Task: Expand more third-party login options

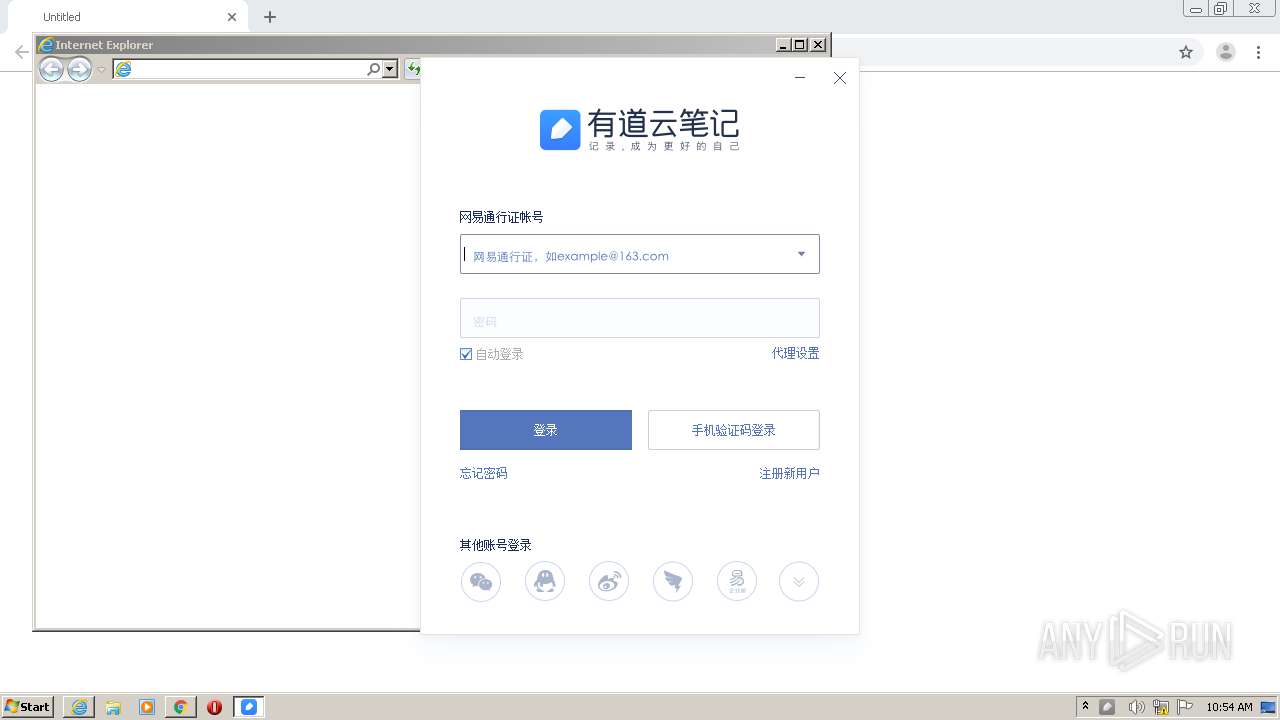Action: [799, 581]
